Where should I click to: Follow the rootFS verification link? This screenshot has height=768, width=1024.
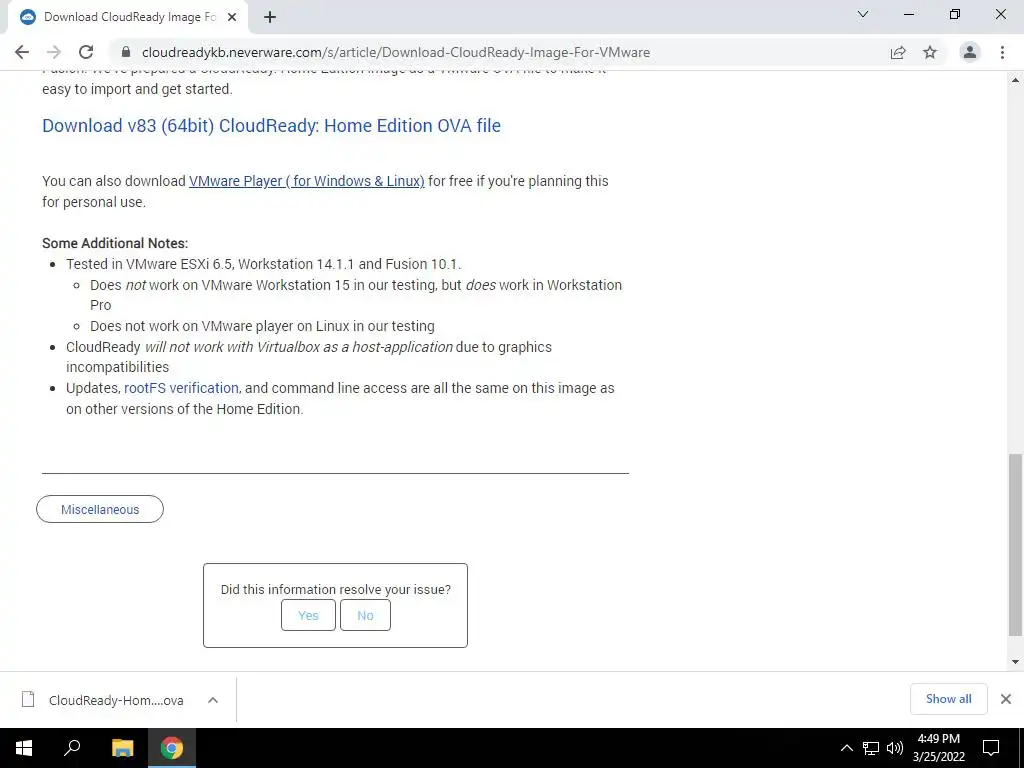pos(181,388)
